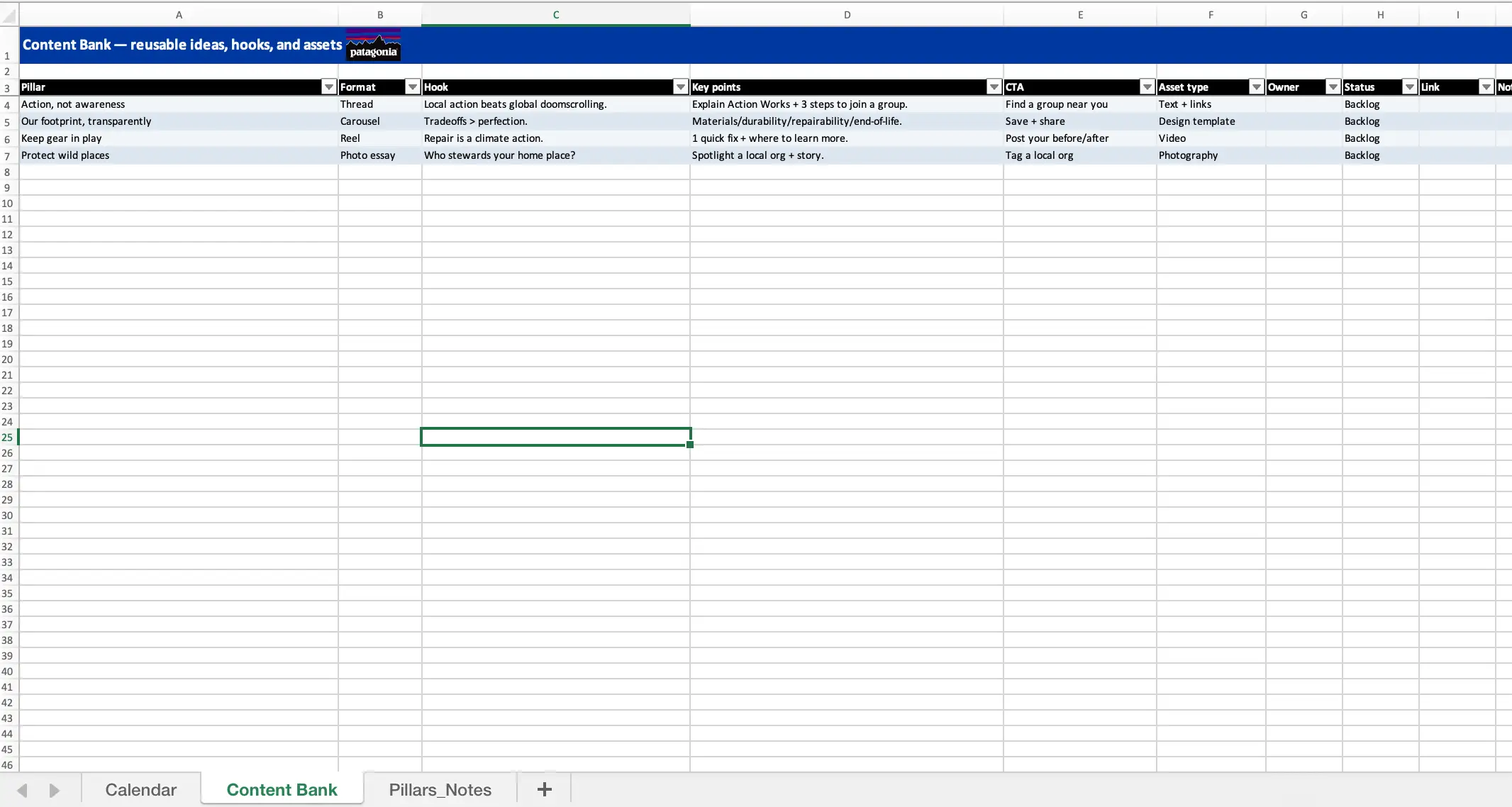The width and height of the screenshot is (1512, 807).
Task: Switch to the Calendar sheet tab
Action: tap(140, 790)
